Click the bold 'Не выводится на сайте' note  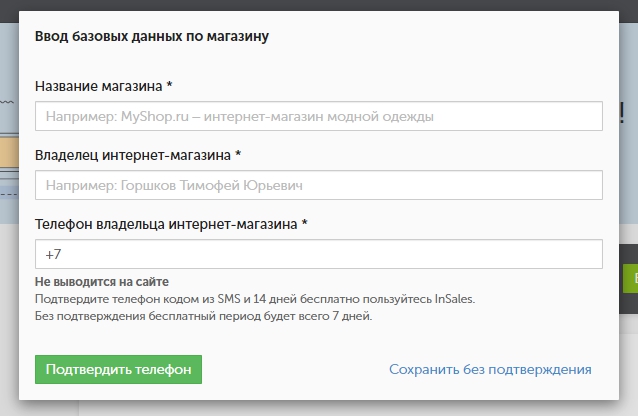click(x=102, y=282)
